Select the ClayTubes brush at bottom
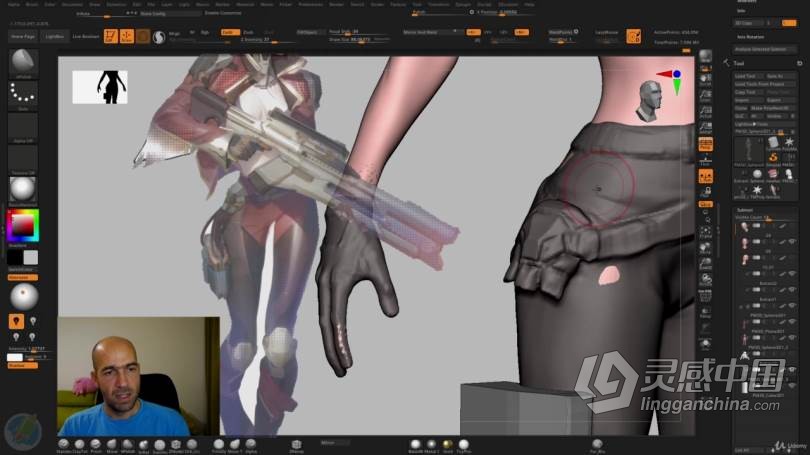Screen dimensions: 810x455 (80, 444)
